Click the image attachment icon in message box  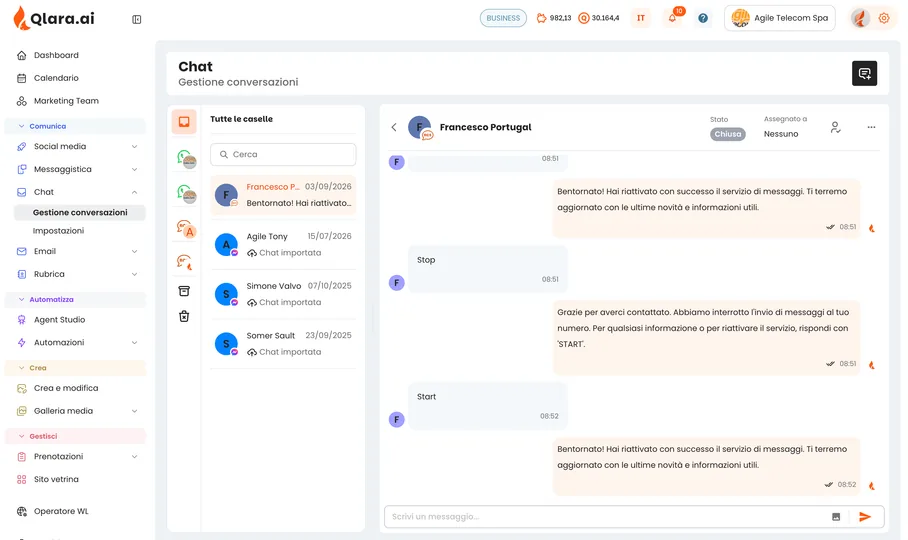point(836,517)
